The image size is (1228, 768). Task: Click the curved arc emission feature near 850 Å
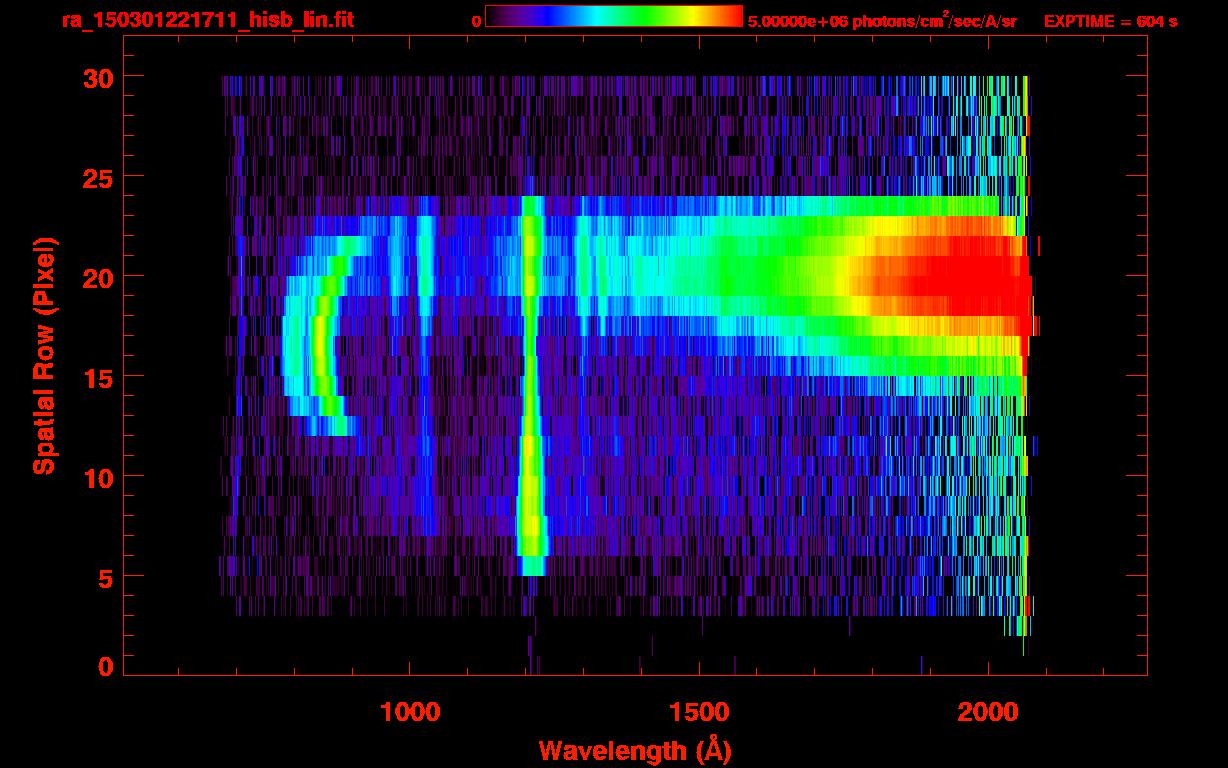pyautogui.click(x=320, y=336)
